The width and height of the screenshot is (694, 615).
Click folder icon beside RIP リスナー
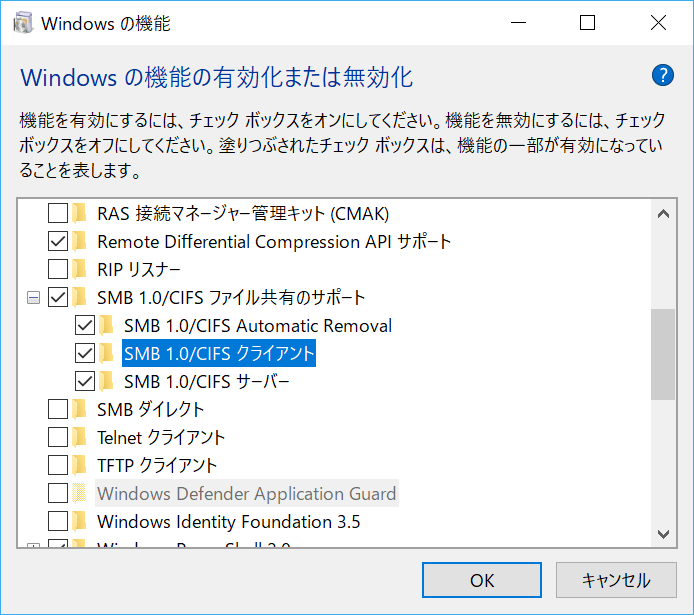[79, 269]
